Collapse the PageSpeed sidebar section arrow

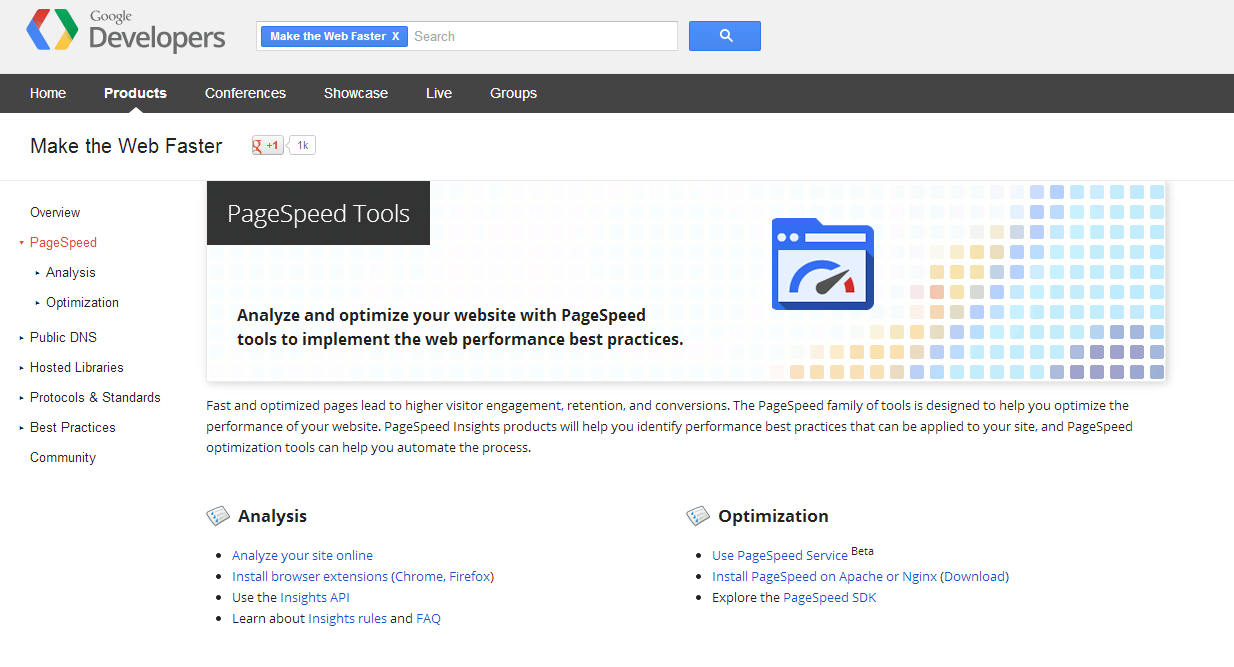click(x=21, y=243)
